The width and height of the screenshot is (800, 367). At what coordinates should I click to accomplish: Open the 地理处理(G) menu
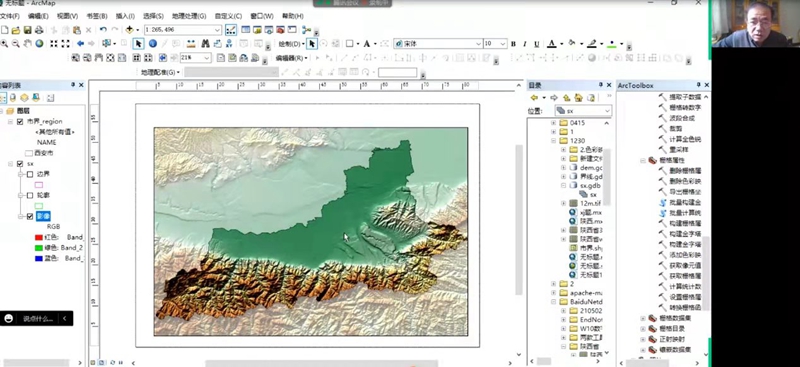tap(189, 16)
